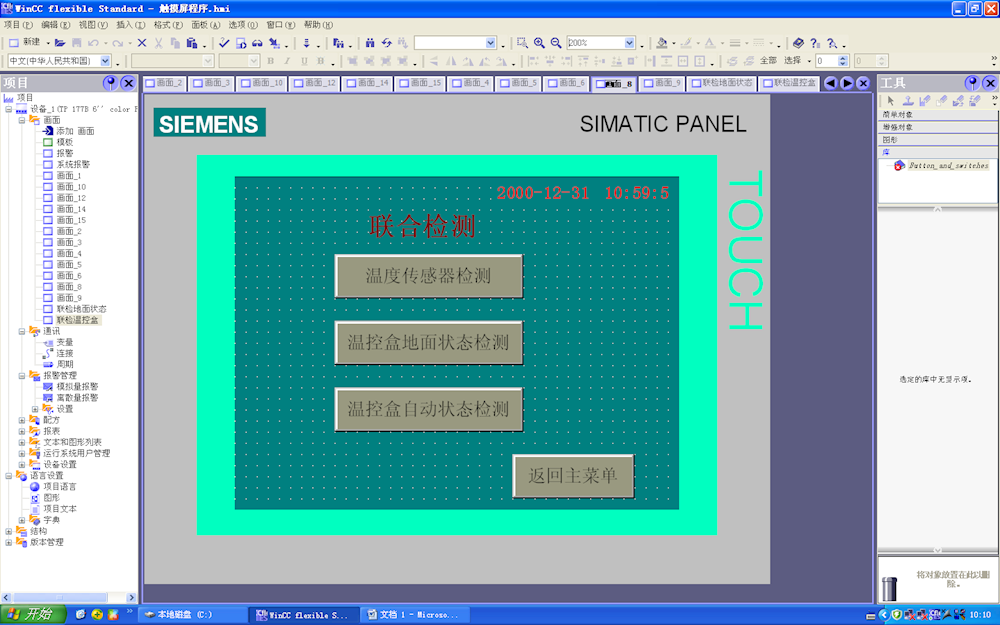Screen dimensions: 1000x625
Task: Click the question mark help icon
Action: [x=815, y=43]
